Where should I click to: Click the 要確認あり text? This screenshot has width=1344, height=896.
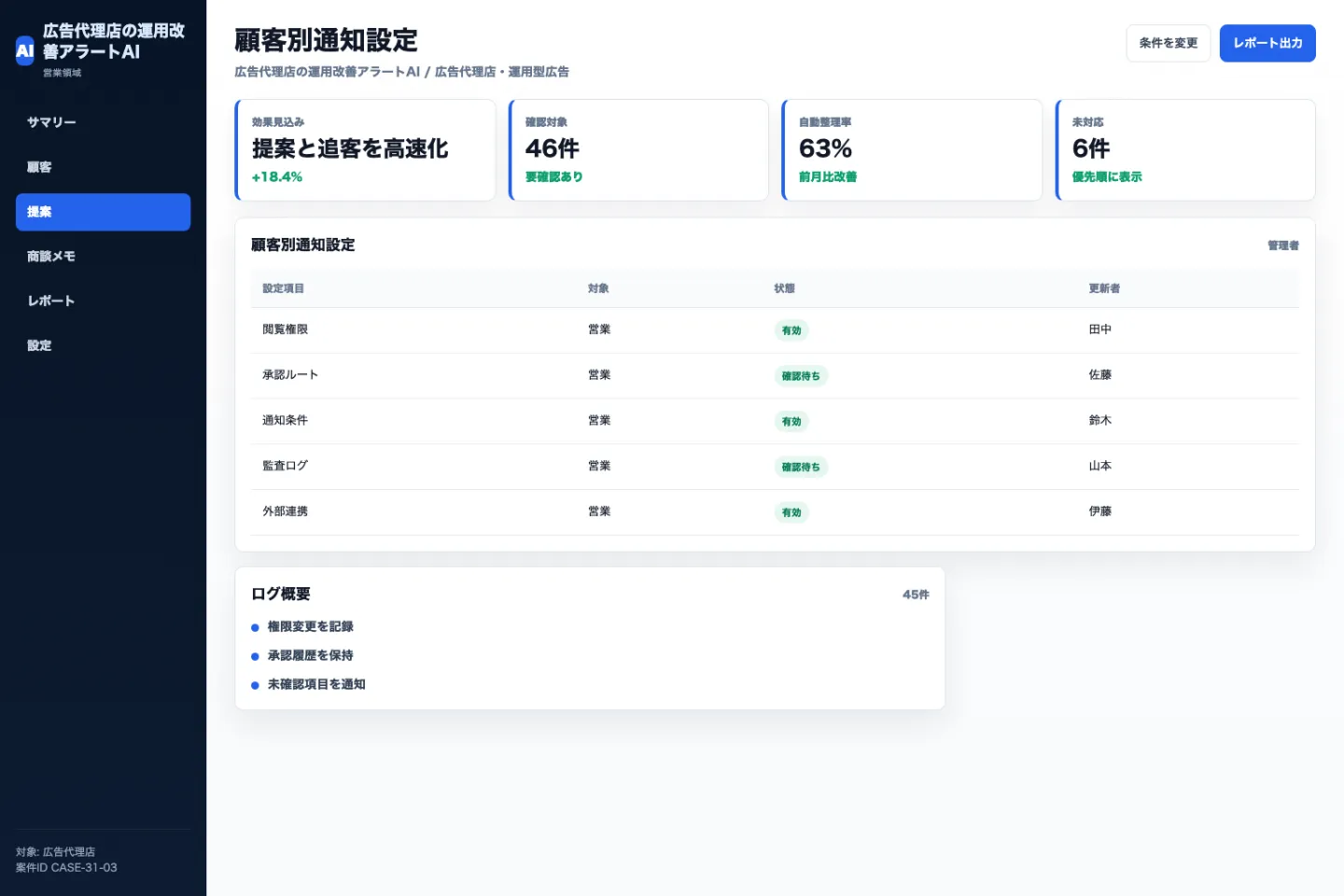click(554, 176)
